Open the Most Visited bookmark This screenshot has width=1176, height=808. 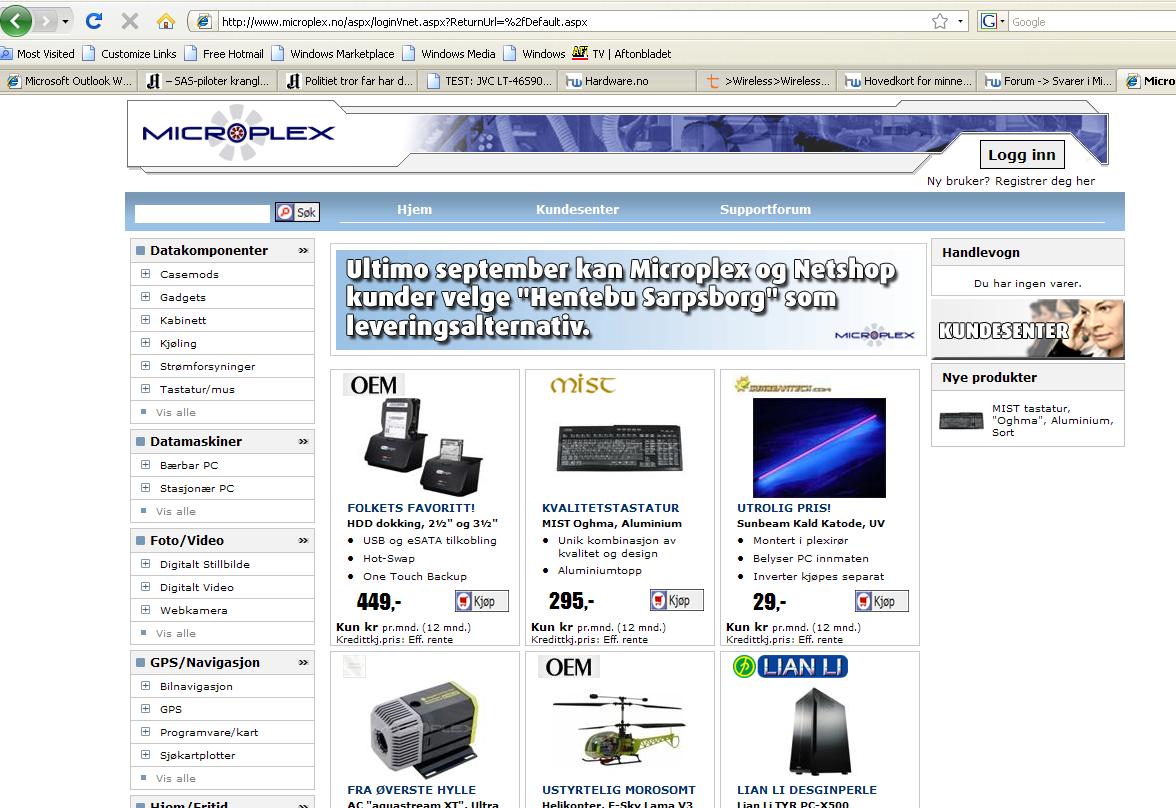tap(38, 54)
